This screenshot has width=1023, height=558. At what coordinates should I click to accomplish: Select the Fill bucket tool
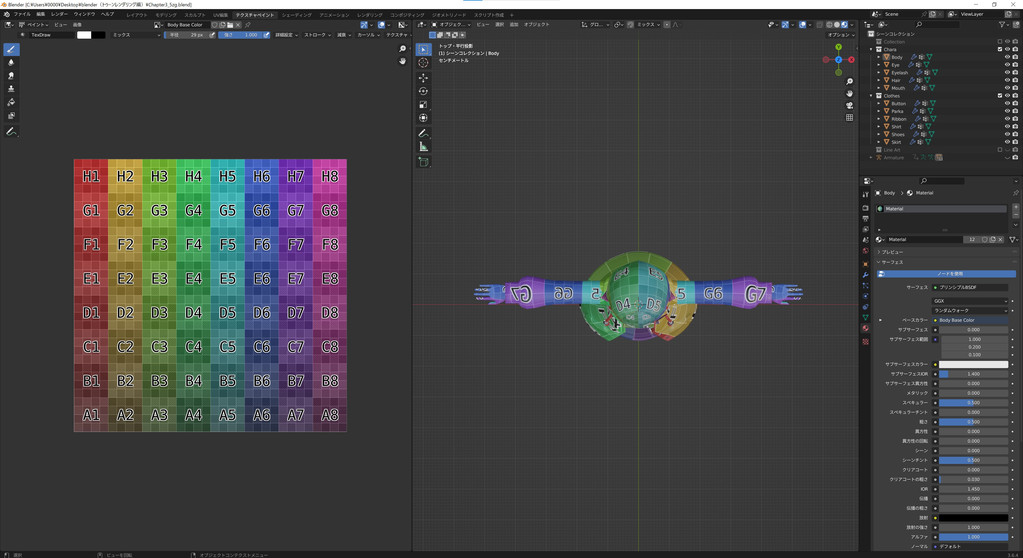[x=11, y=102]
